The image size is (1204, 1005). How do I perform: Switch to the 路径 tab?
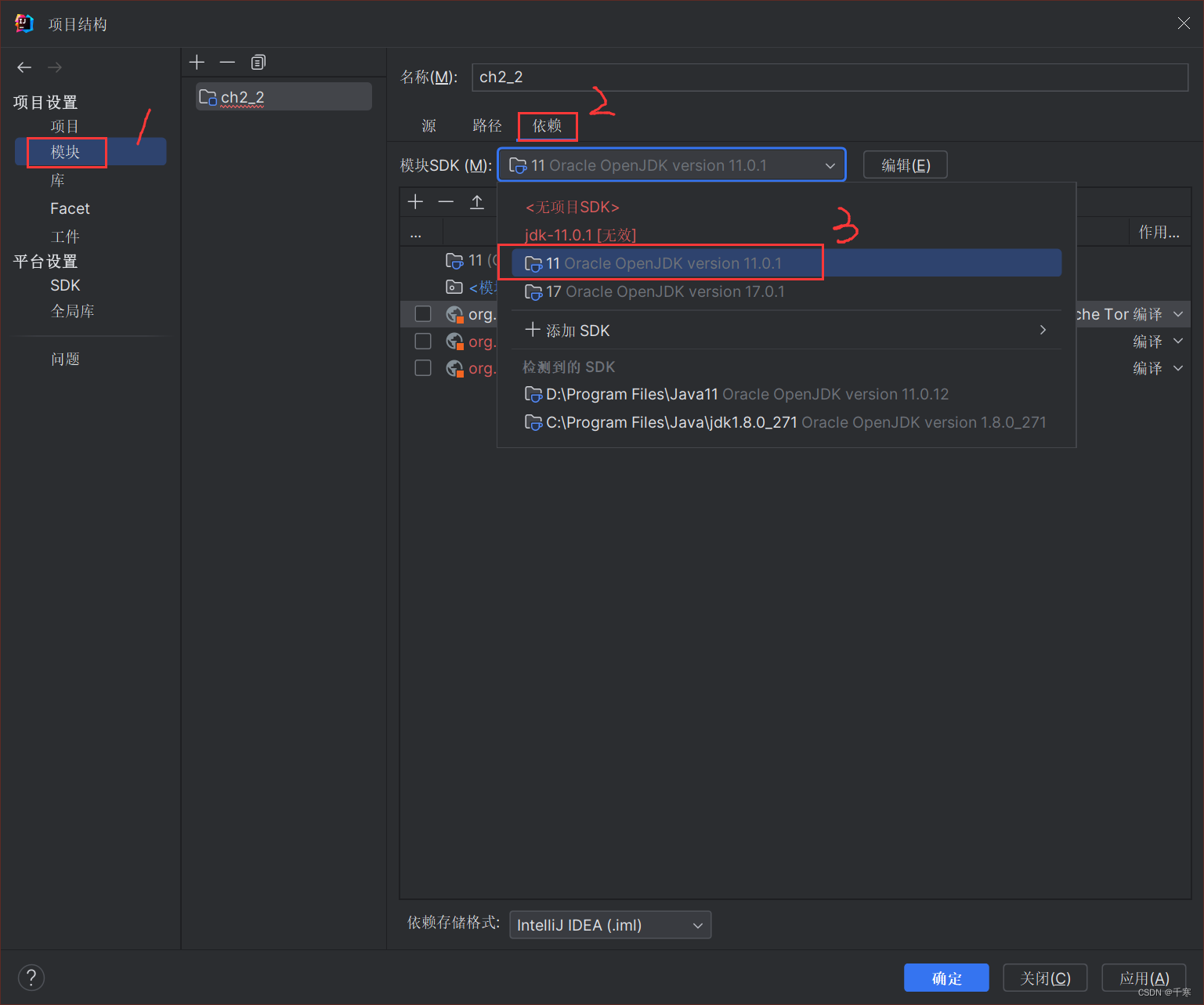point(487,125)
